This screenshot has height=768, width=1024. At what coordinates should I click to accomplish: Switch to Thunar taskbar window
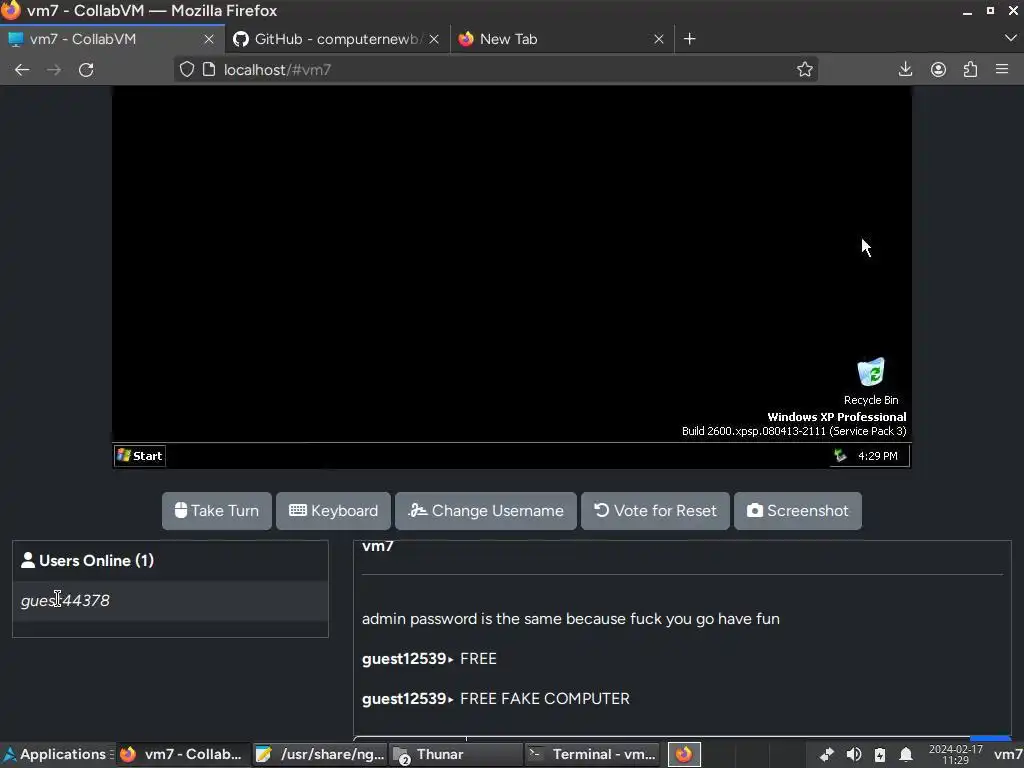coord(456,754)
